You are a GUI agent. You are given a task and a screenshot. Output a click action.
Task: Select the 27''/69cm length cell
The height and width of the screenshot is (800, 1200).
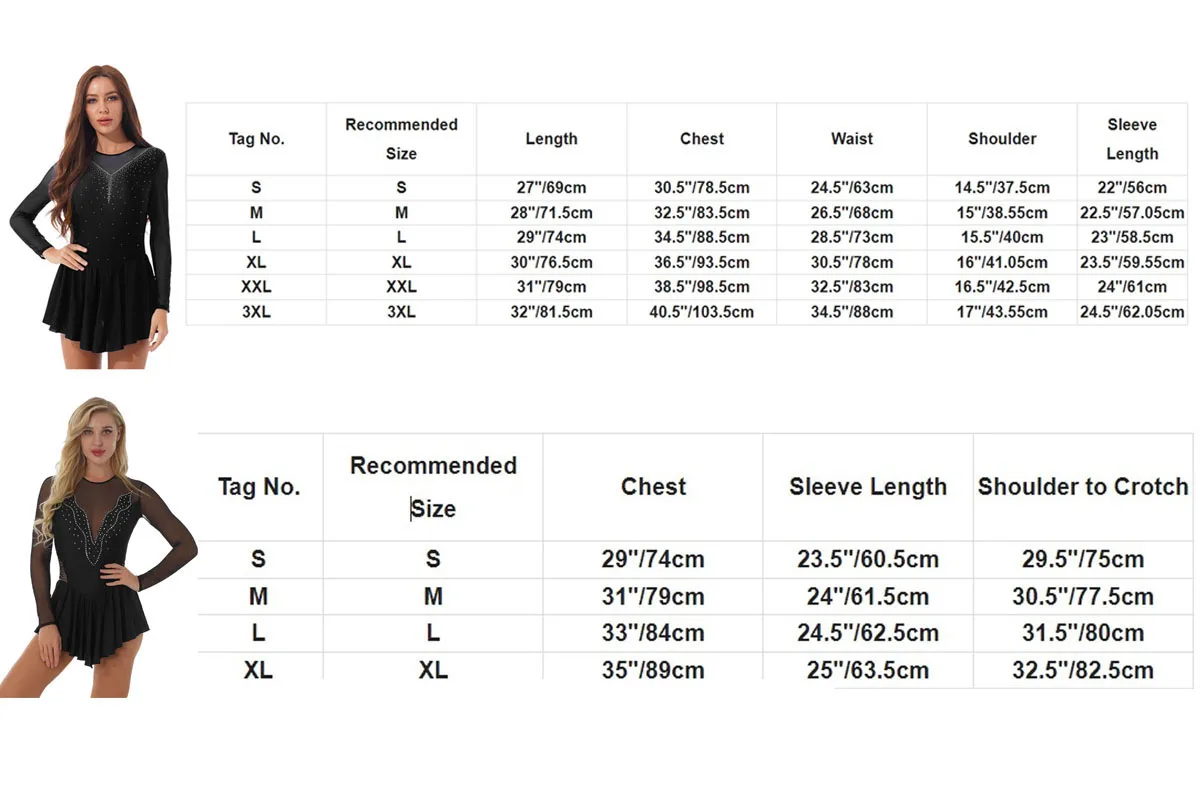pos(551,188)
